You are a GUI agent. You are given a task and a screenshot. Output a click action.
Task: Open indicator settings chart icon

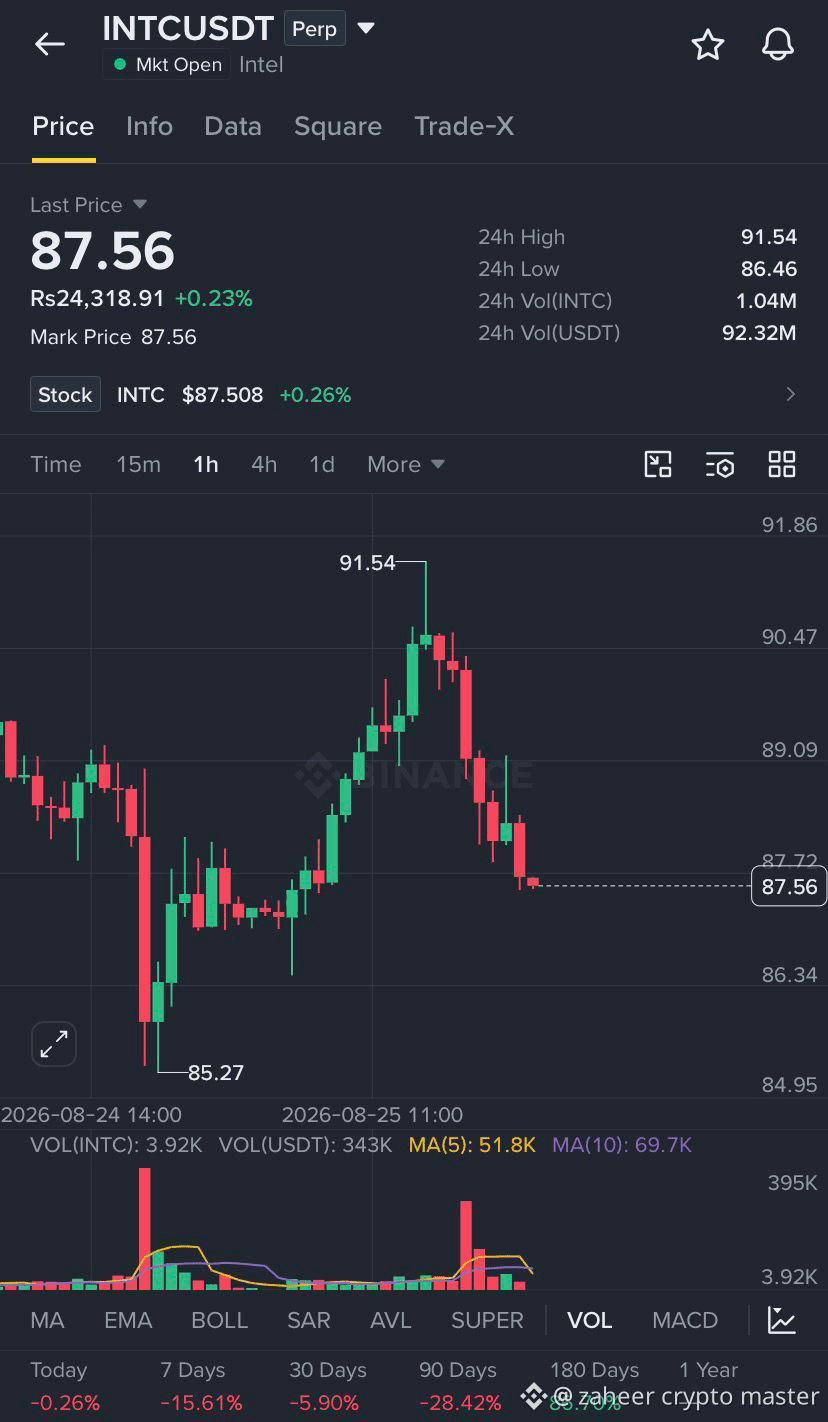(x=782, y=1320)
